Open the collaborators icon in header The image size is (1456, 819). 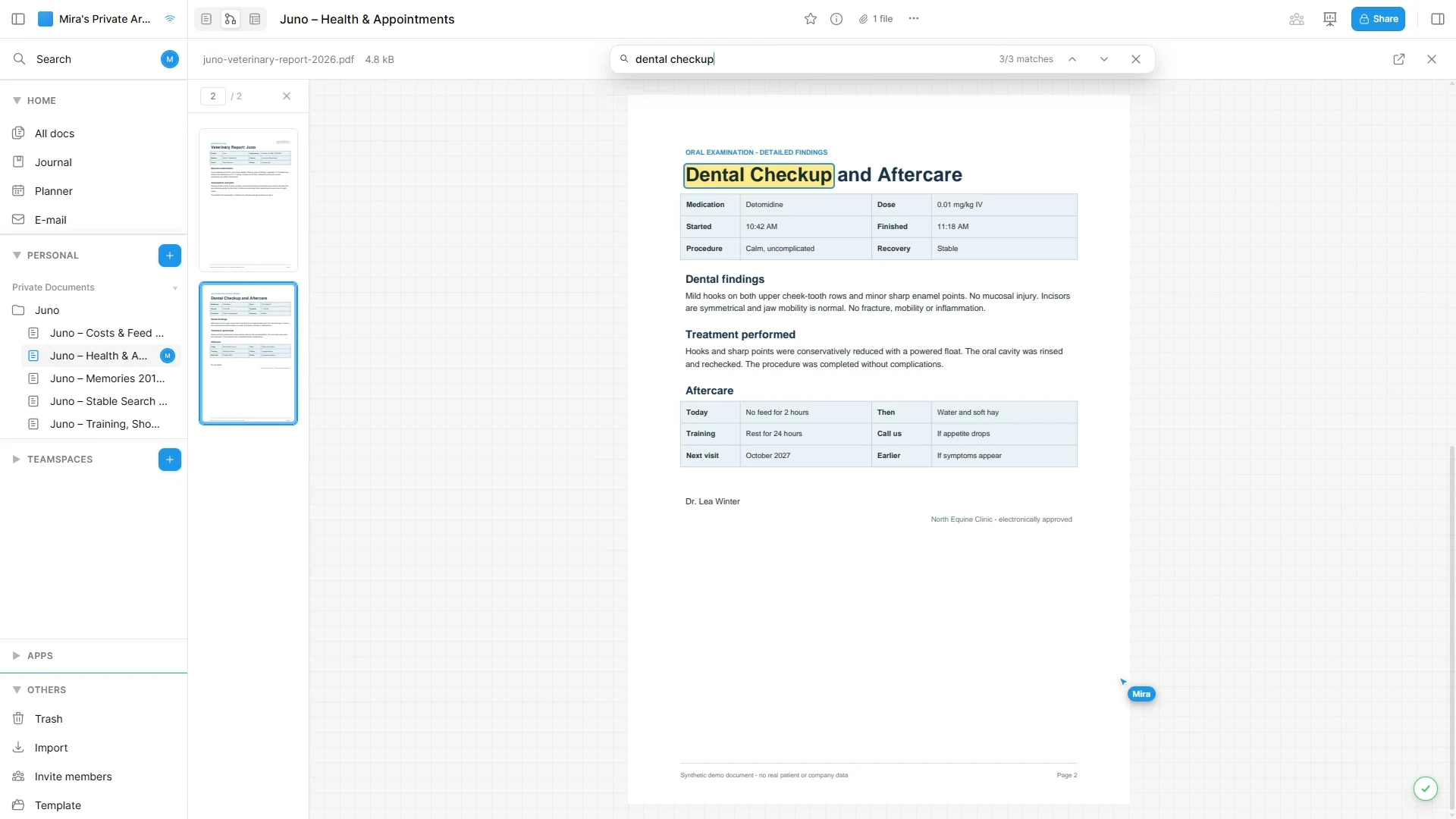click(x=1297, y=19)
